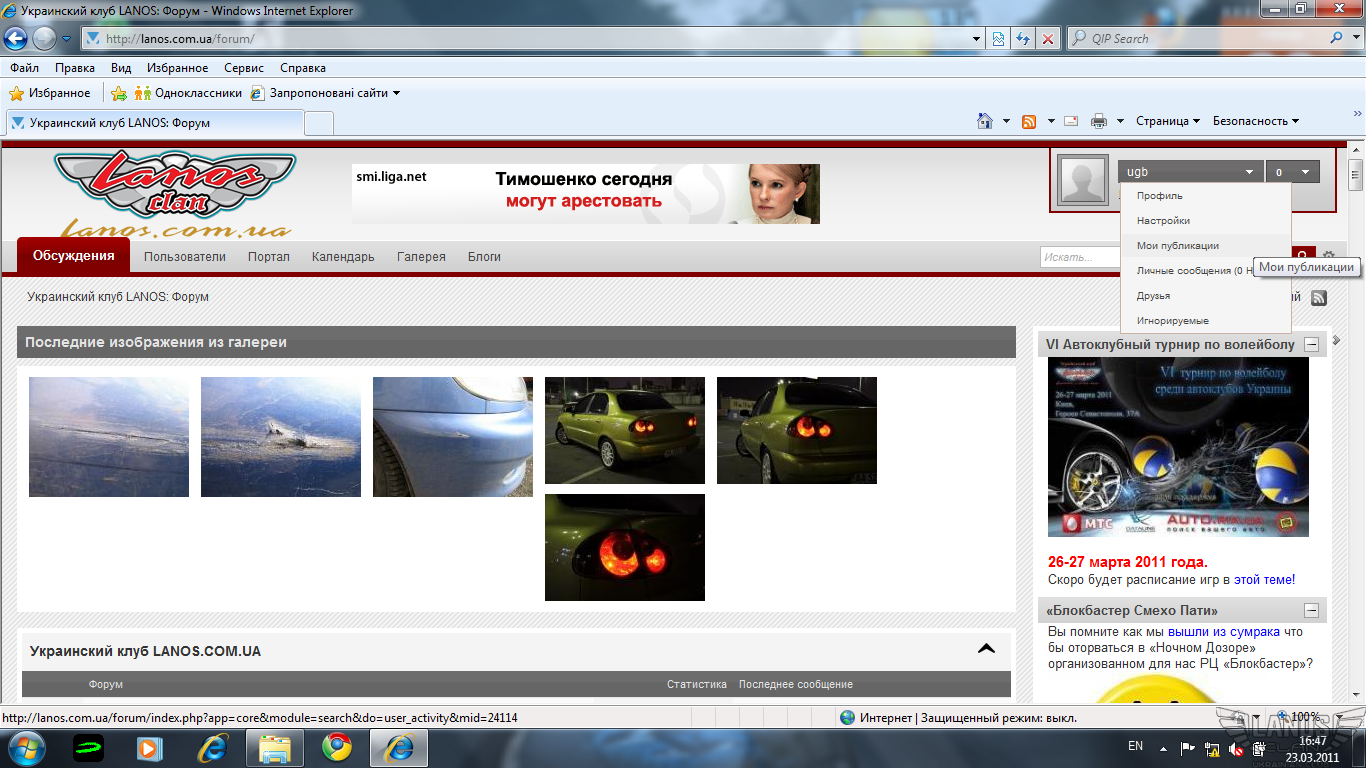Click the forum RSS feed icon

1318,298
